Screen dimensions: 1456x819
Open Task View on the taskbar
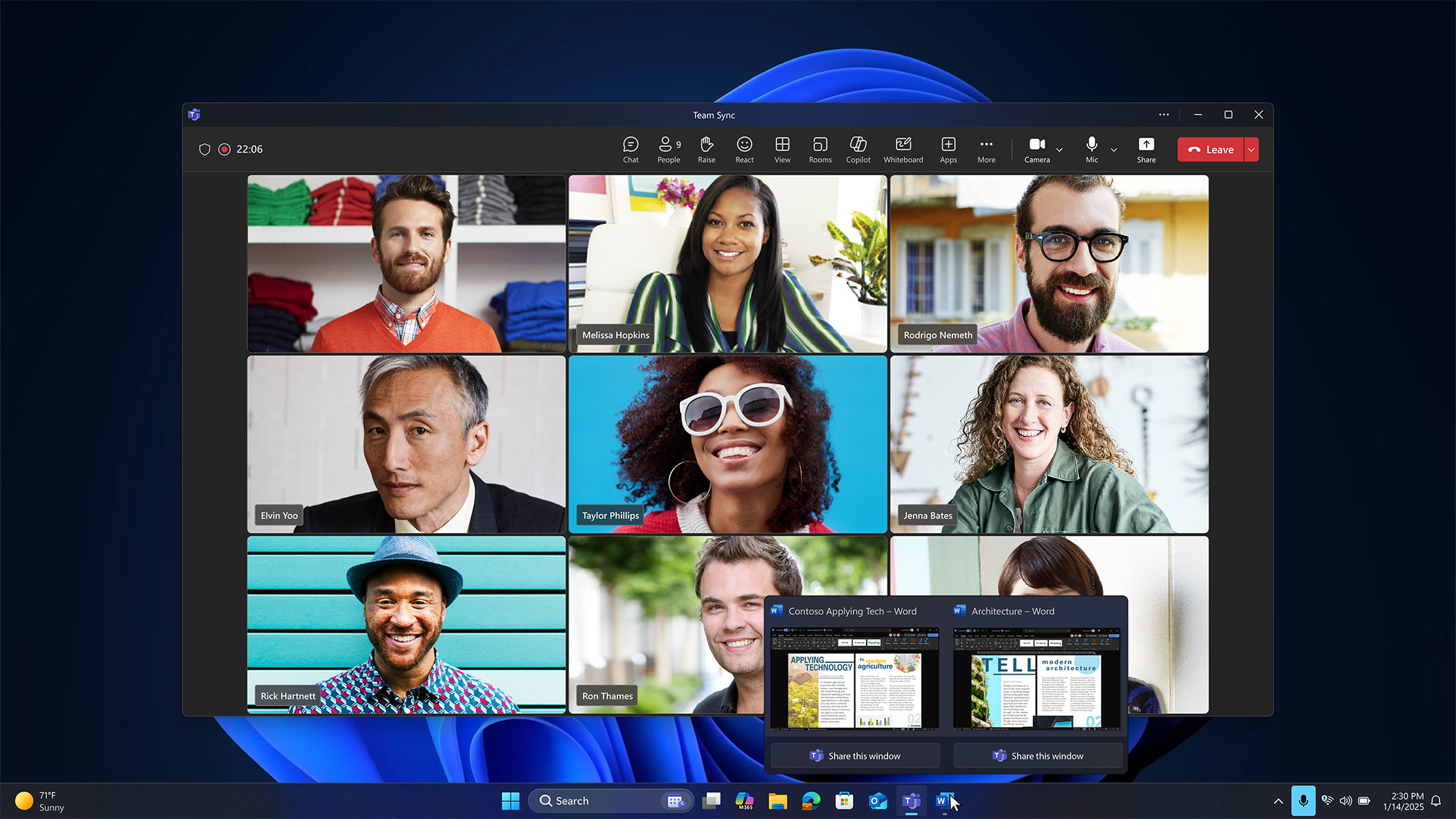712,801
